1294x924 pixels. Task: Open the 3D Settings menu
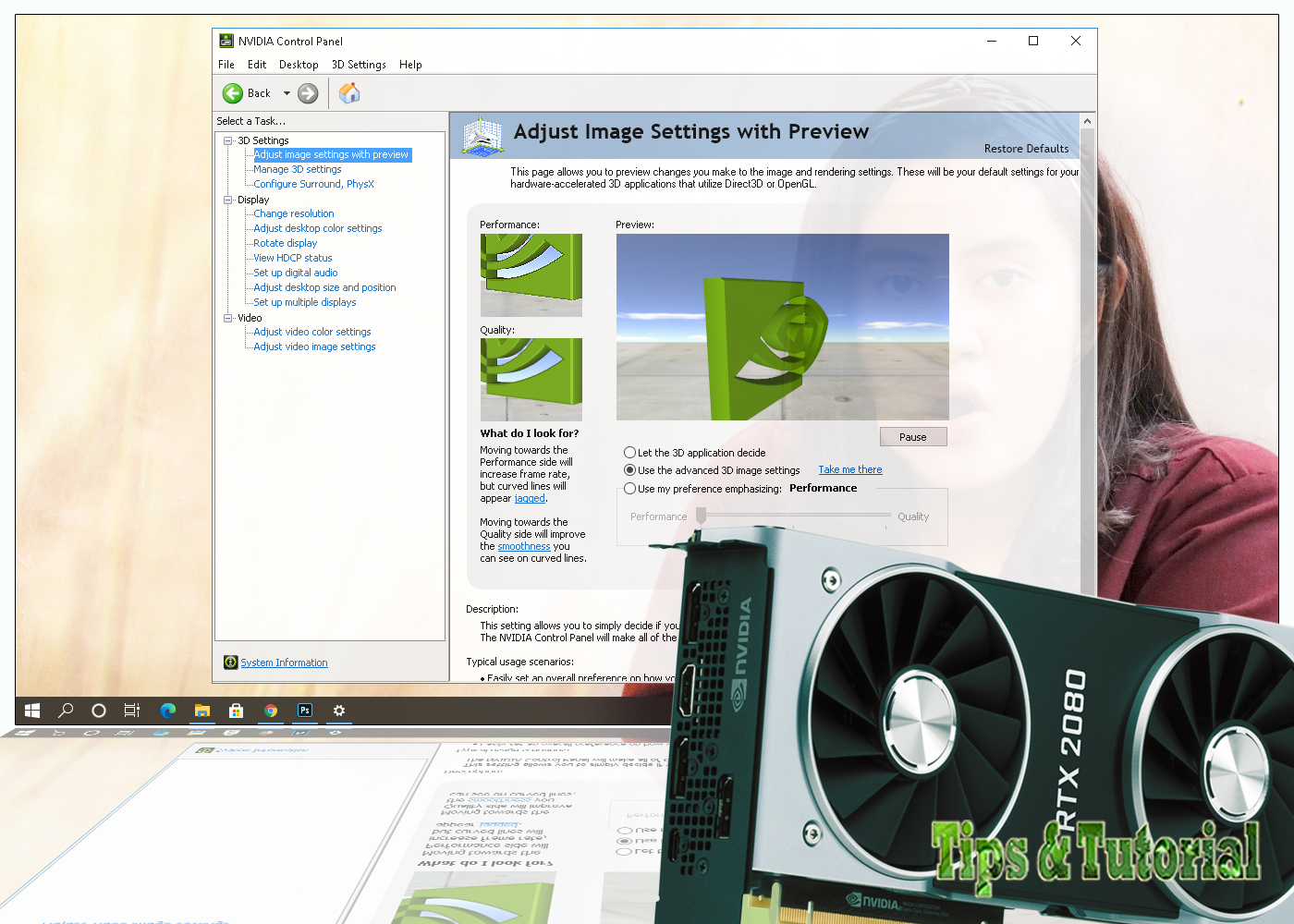tap(359, 65)
